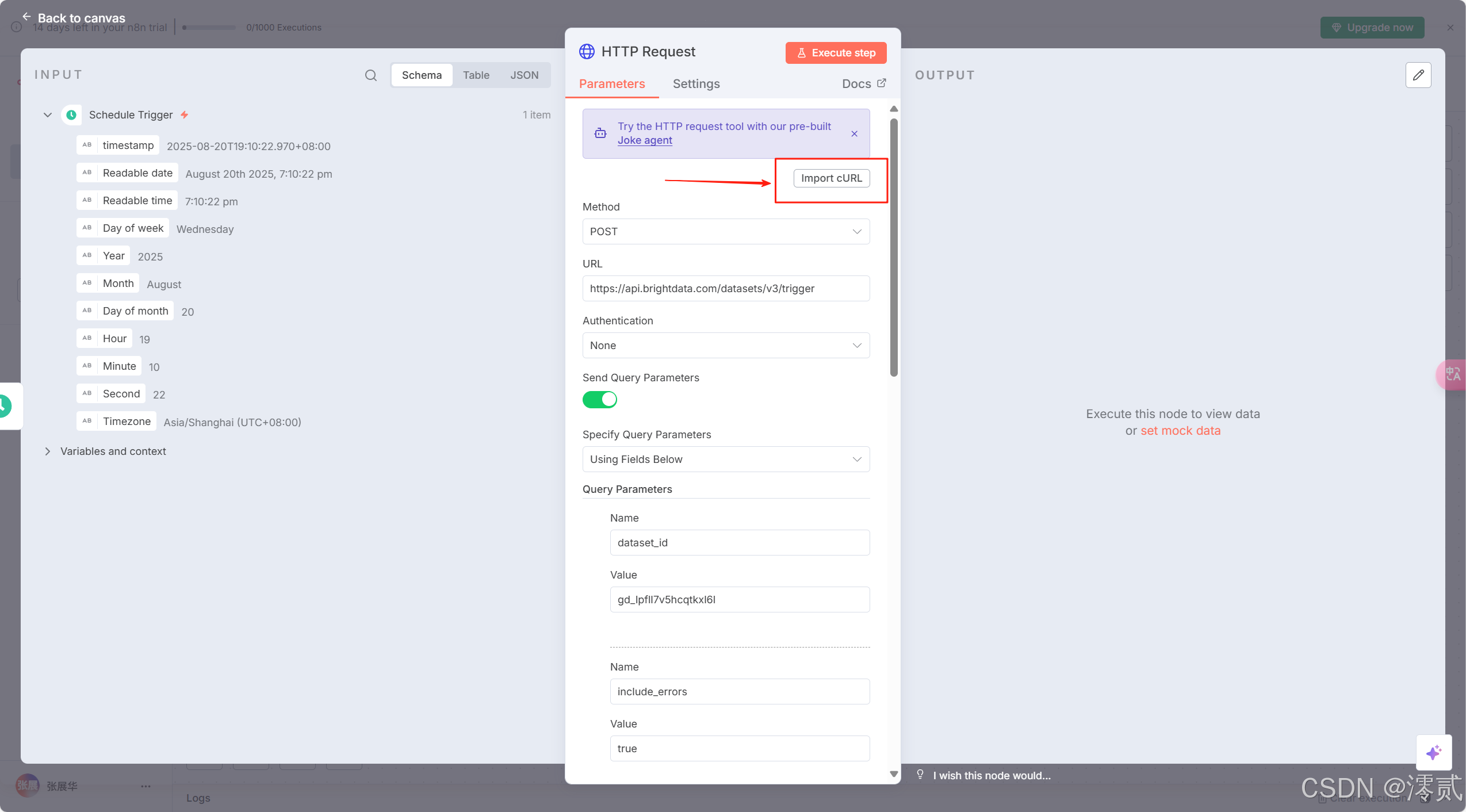
Task: Click the HTTP Request globe icon
Action: [587, 52]
